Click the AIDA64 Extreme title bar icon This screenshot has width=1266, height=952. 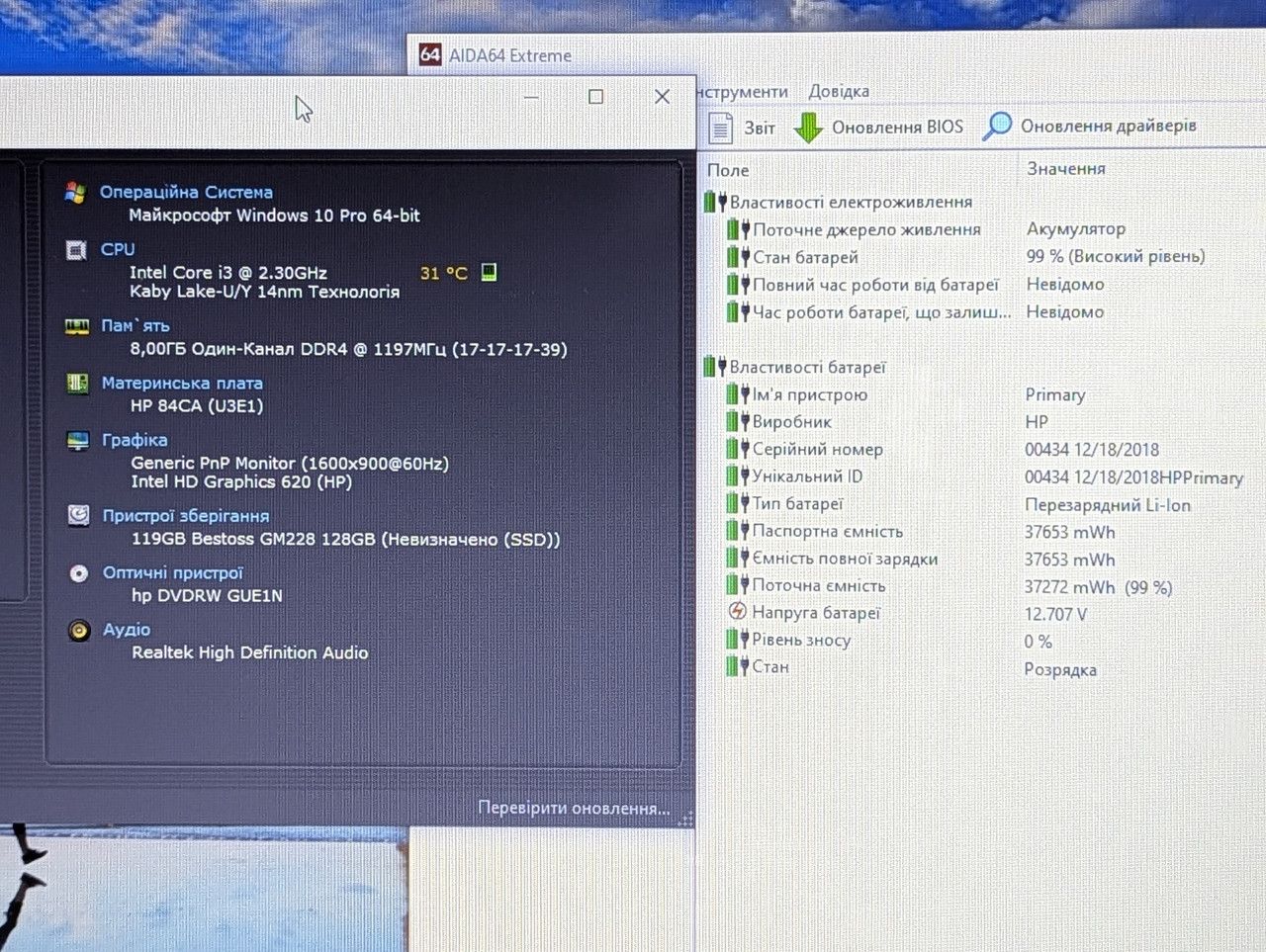click(x=430, y=54)
